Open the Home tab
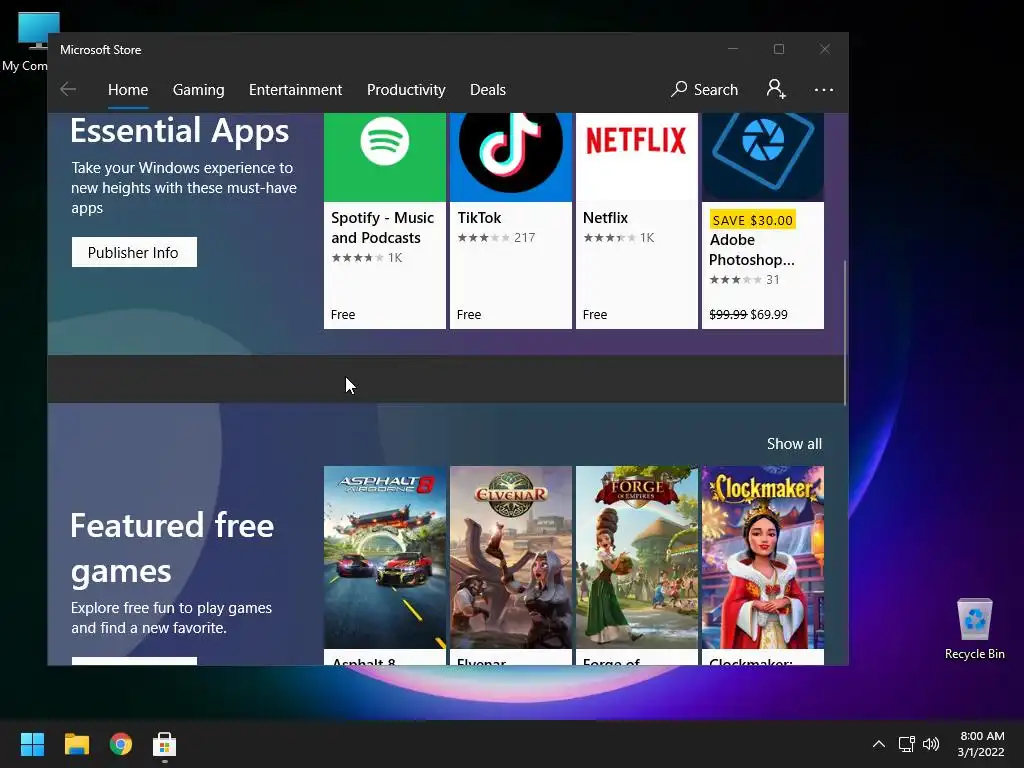 click(128, 89)
